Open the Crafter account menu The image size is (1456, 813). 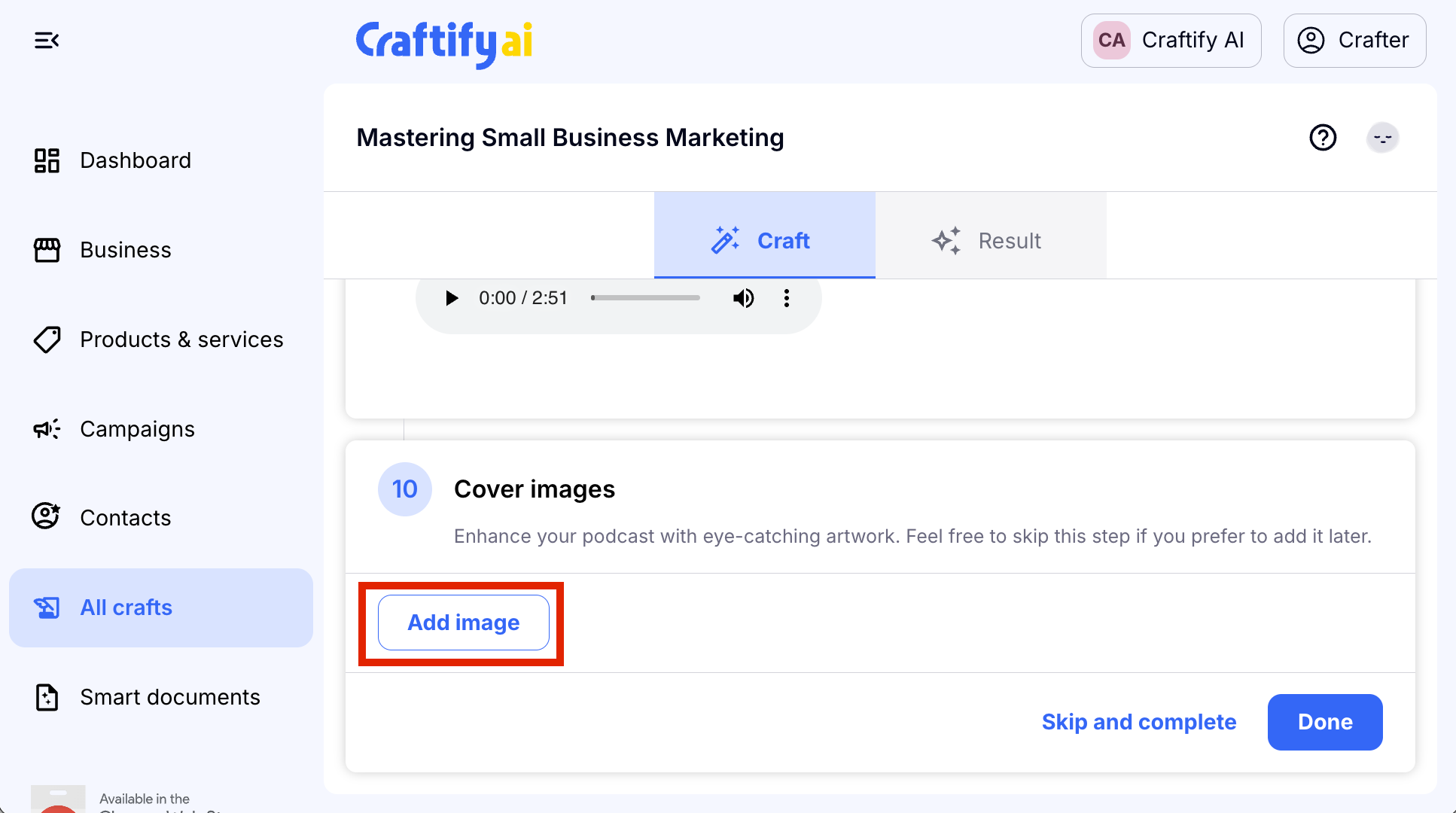click(x=1354, y=41)
